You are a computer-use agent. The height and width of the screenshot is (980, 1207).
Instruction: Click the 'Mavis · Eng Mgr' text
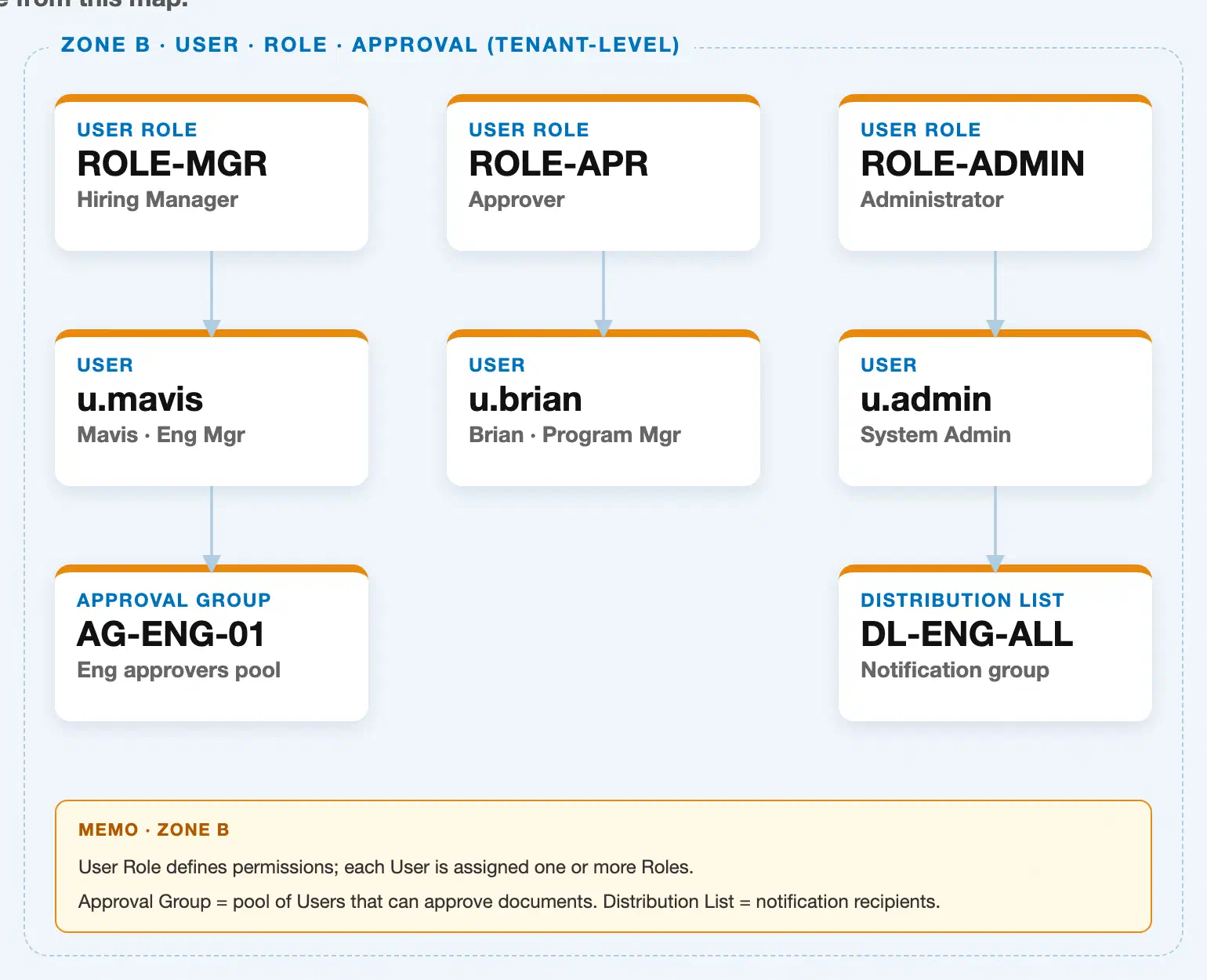[161, 435]
